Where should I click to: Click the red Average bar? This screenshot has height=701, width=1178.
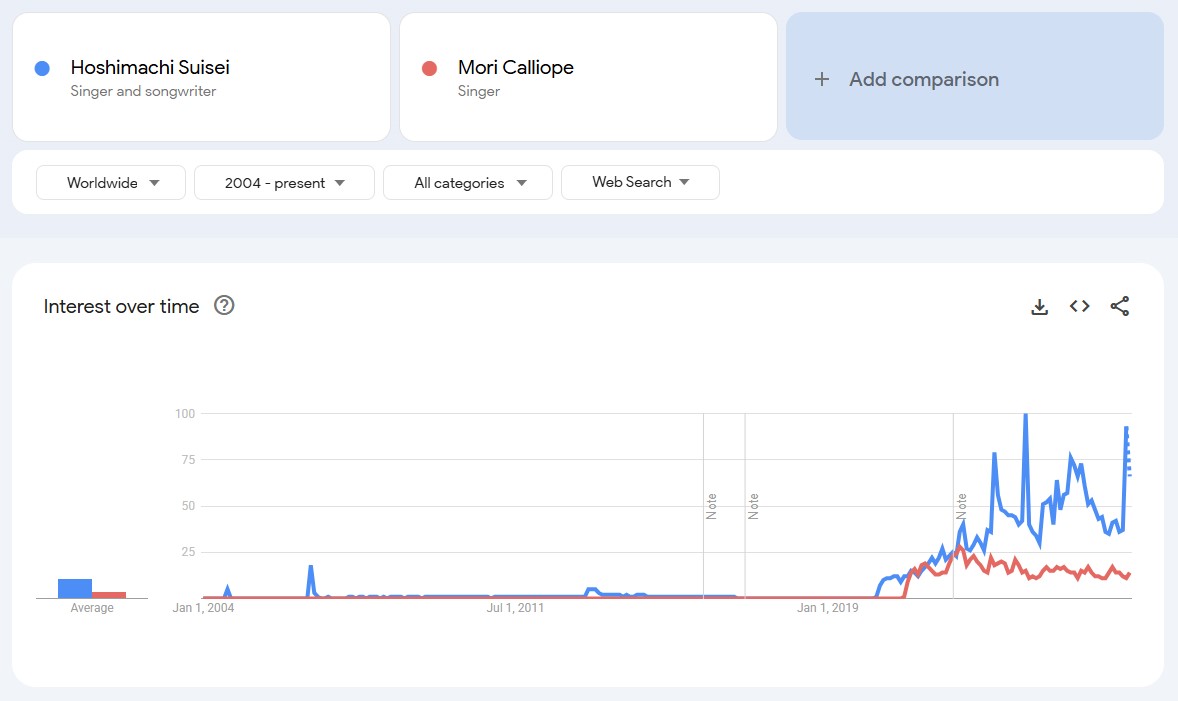click(109, 595)
